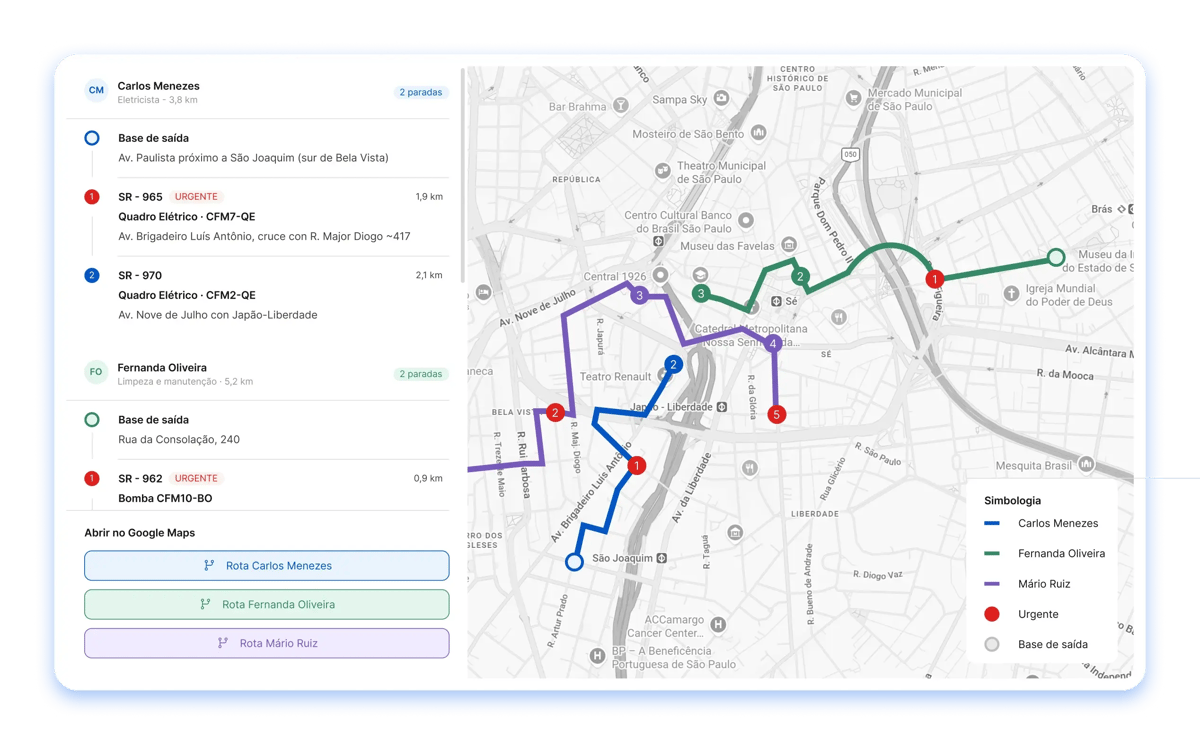Click Carlos Menezes 2 paradas badge

click(x=421, y=92)
